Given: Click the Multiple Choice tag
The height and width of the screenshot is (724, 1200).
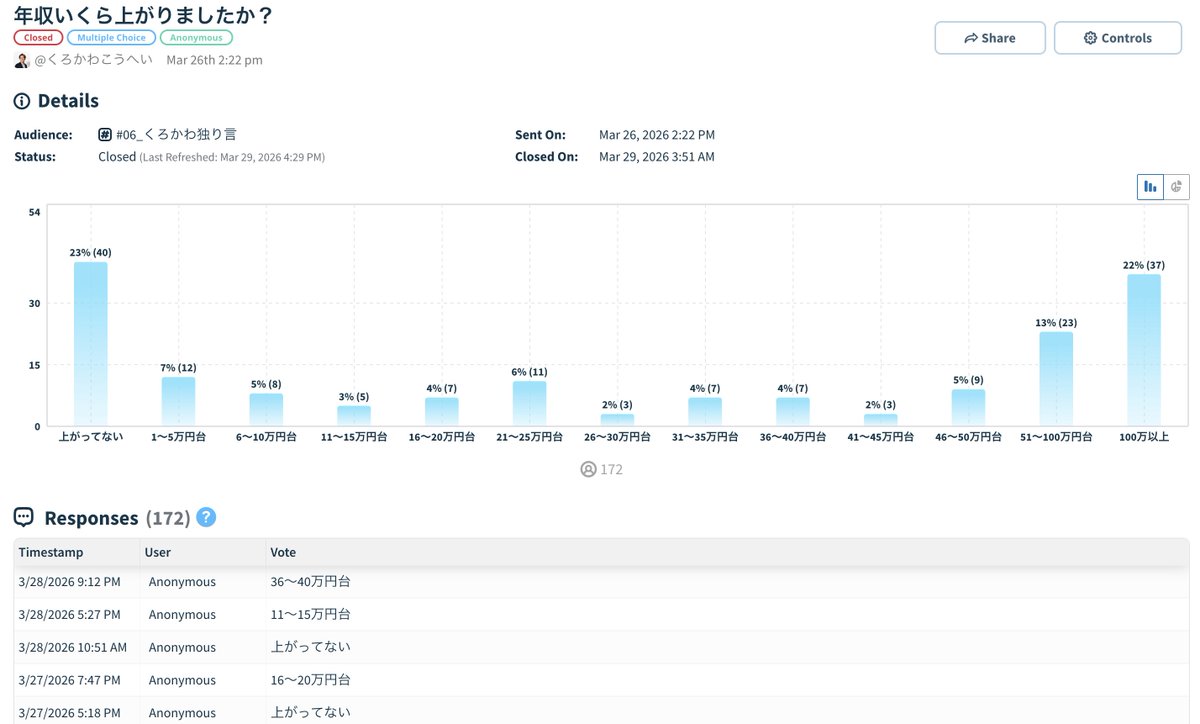Looking at the screenshot, I should tap(112, 38).
